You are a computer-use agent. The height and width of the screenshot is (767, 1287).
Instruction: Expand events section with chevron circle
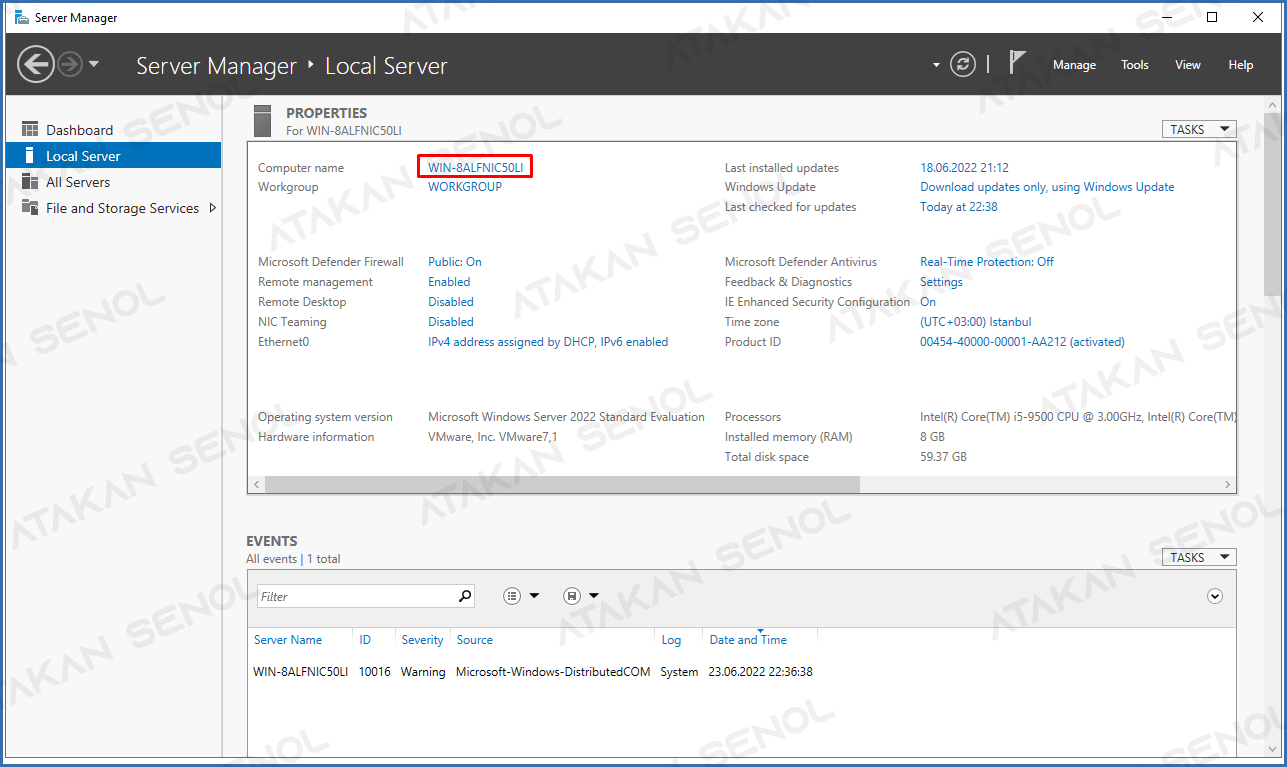[1215, 596]
